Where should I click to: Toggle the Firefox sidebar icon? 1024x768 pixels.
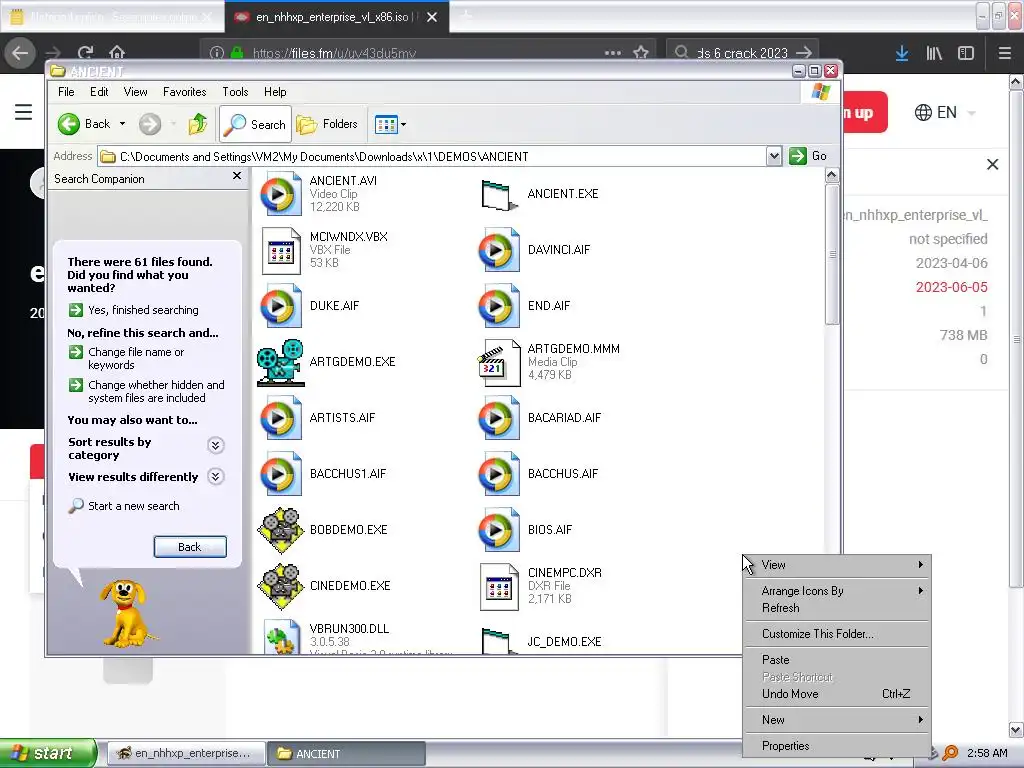click(966, 53)
